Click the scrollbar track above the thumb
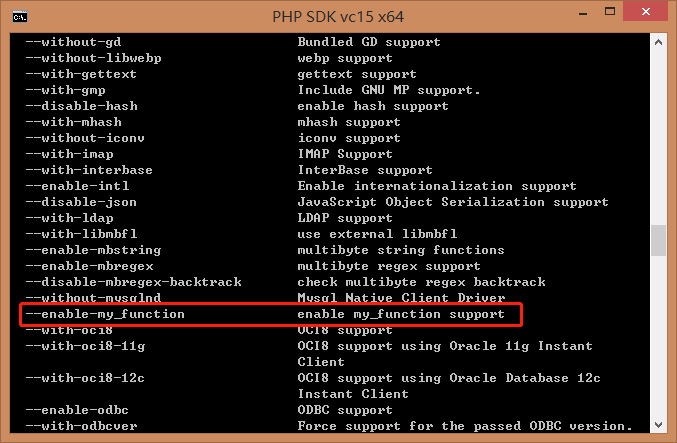Screen dimensions: 677x443 (658, 137)
